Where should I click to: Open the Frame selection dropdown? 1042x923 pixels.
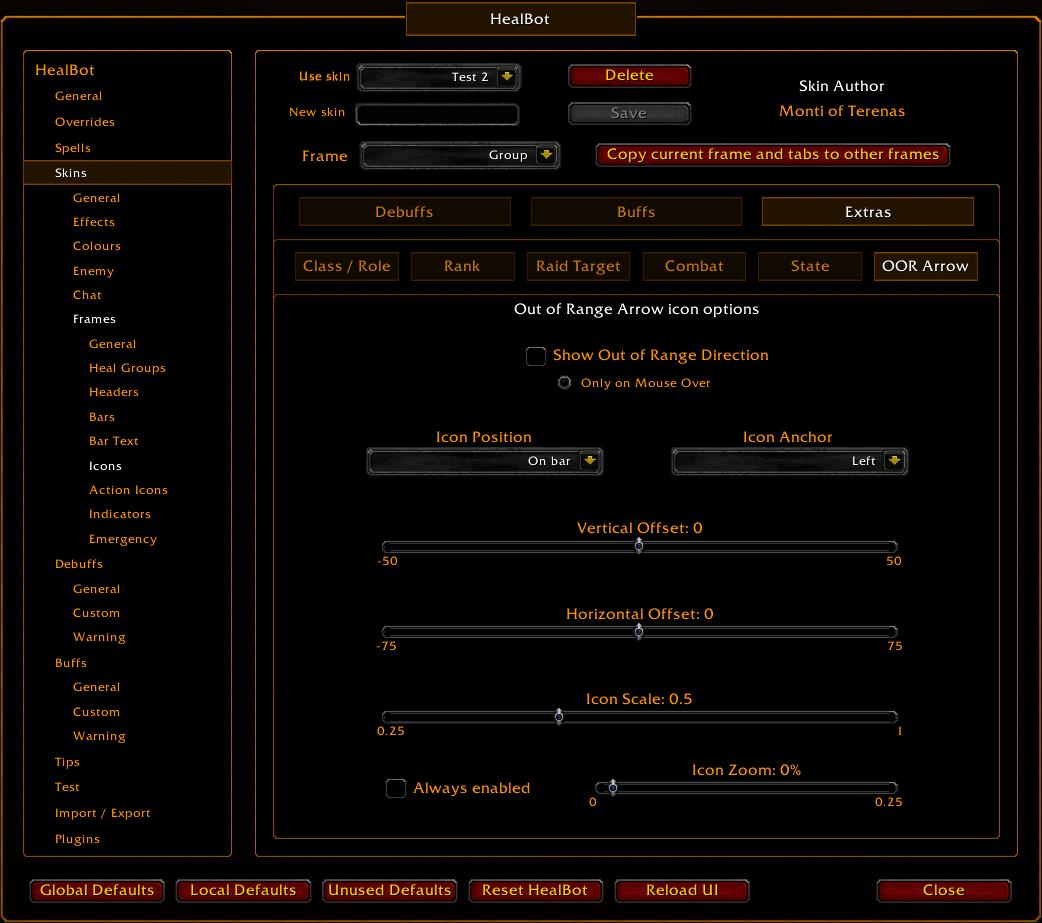click(546, 155)
